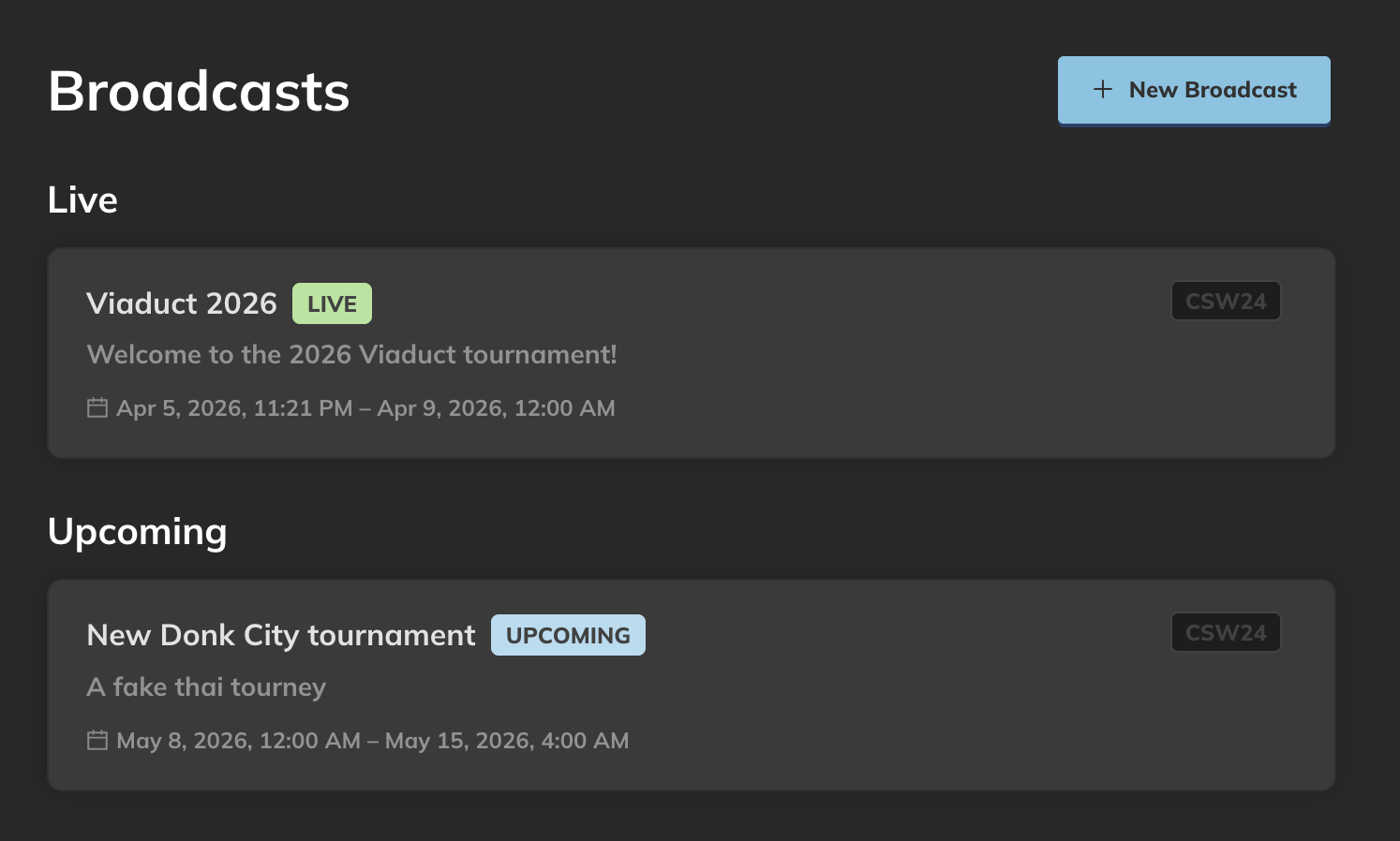Click the New Broadcast button
Image resolution: width=1400 pixels, height=841 pixels.
coord(1194,90)
